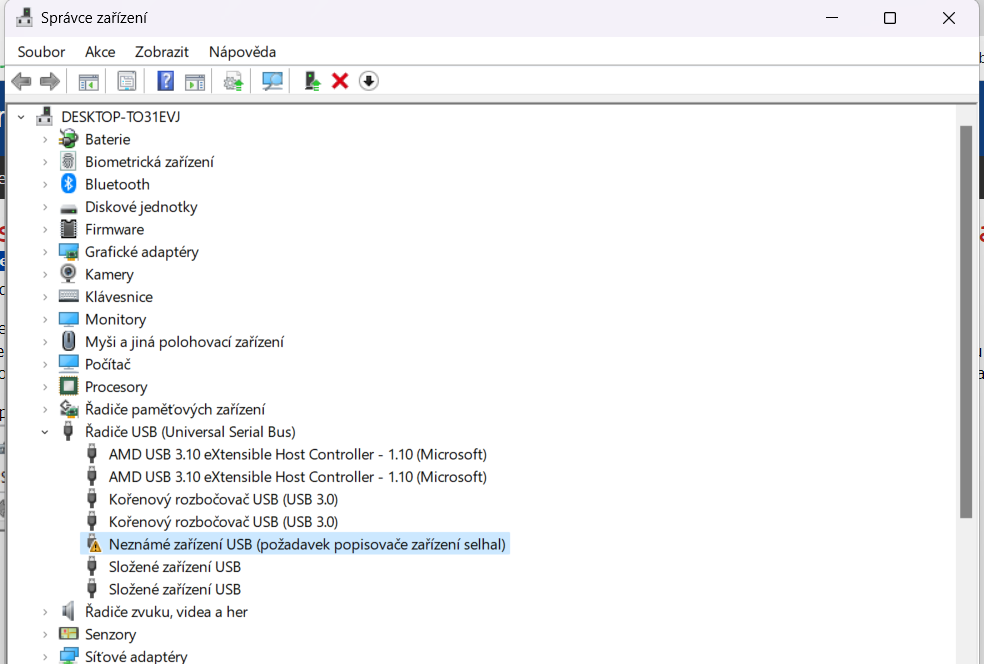Click the Řadiče zvuku speaker icon
This screenshot has width=984, height=664.
pyautogui.click(x=68, y=611)
